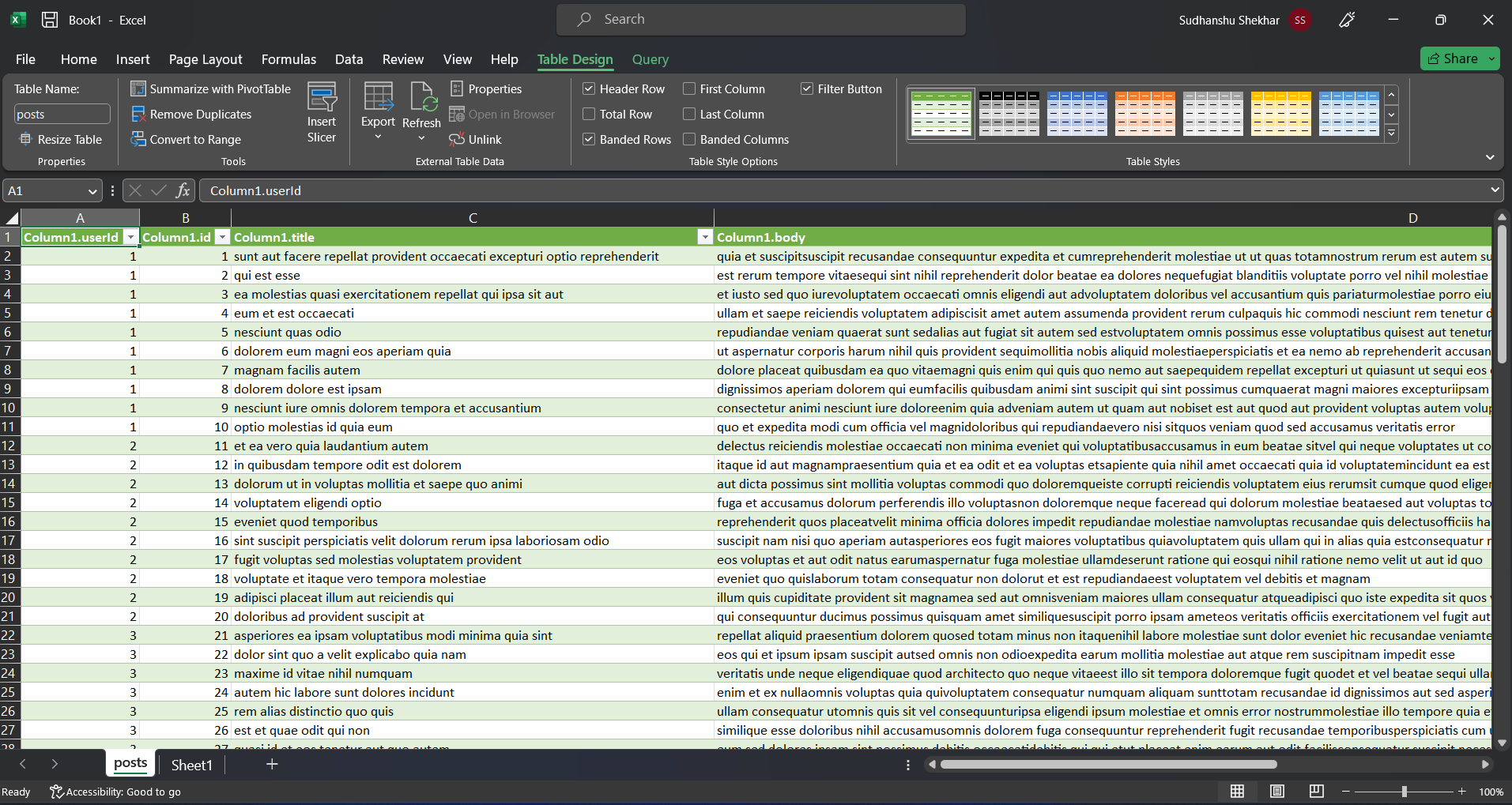Add a new sheet with plus icon
1512x805 pixels.
pyautogui.click(x=272, y=764)
